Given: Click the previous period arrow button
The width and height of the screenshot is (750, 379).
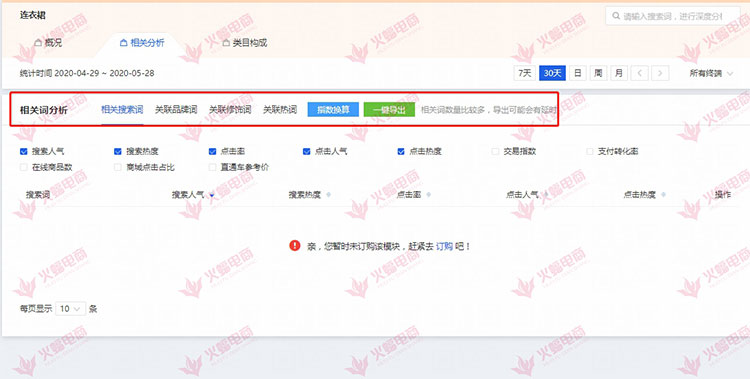Looking at the screenshot, I should pyautogui.click(x=640, y=73).
